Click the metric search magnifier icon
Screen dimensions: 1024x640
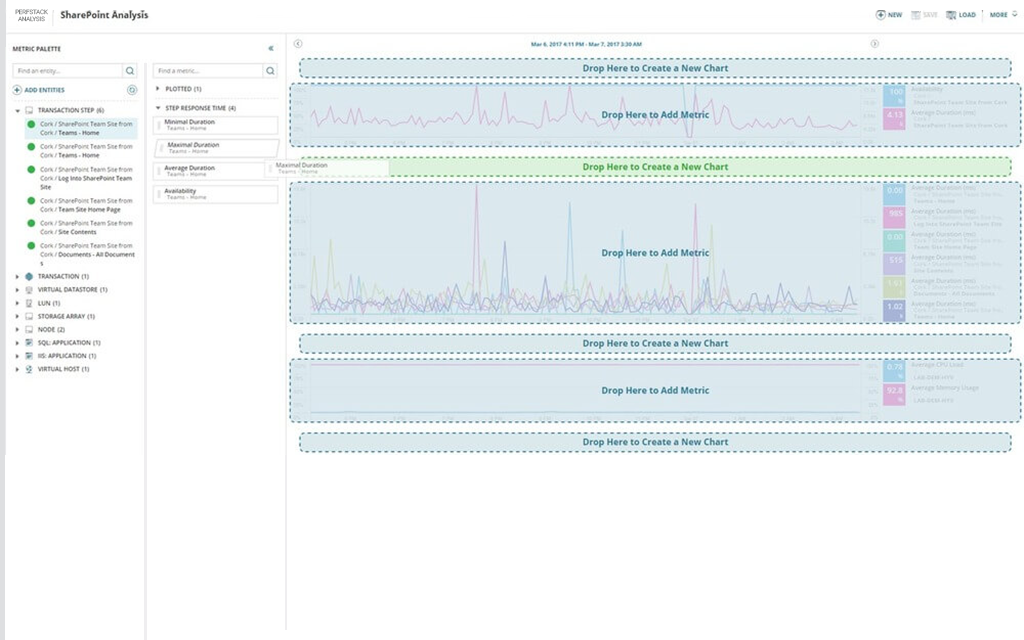click(268, 71)
